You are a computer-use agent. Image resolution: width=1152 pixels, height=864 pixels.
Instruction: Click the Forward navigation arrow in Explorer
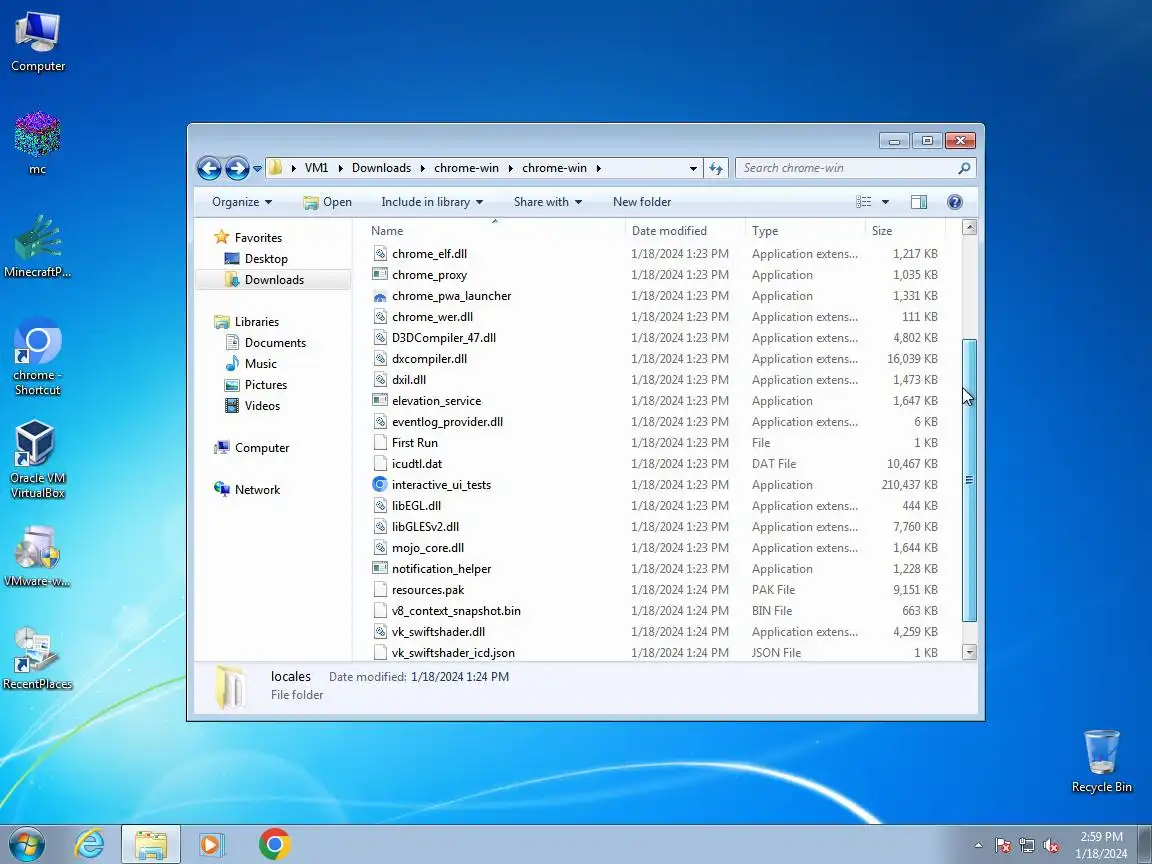point(237,168)
